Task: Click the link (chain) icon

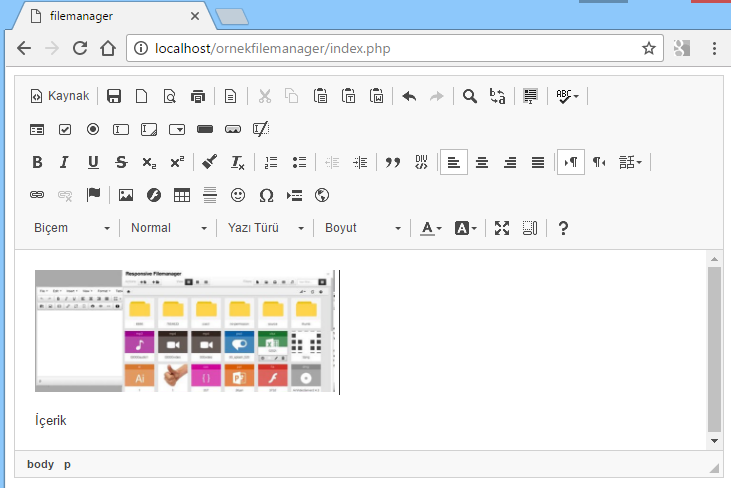Action: [37, 195]
